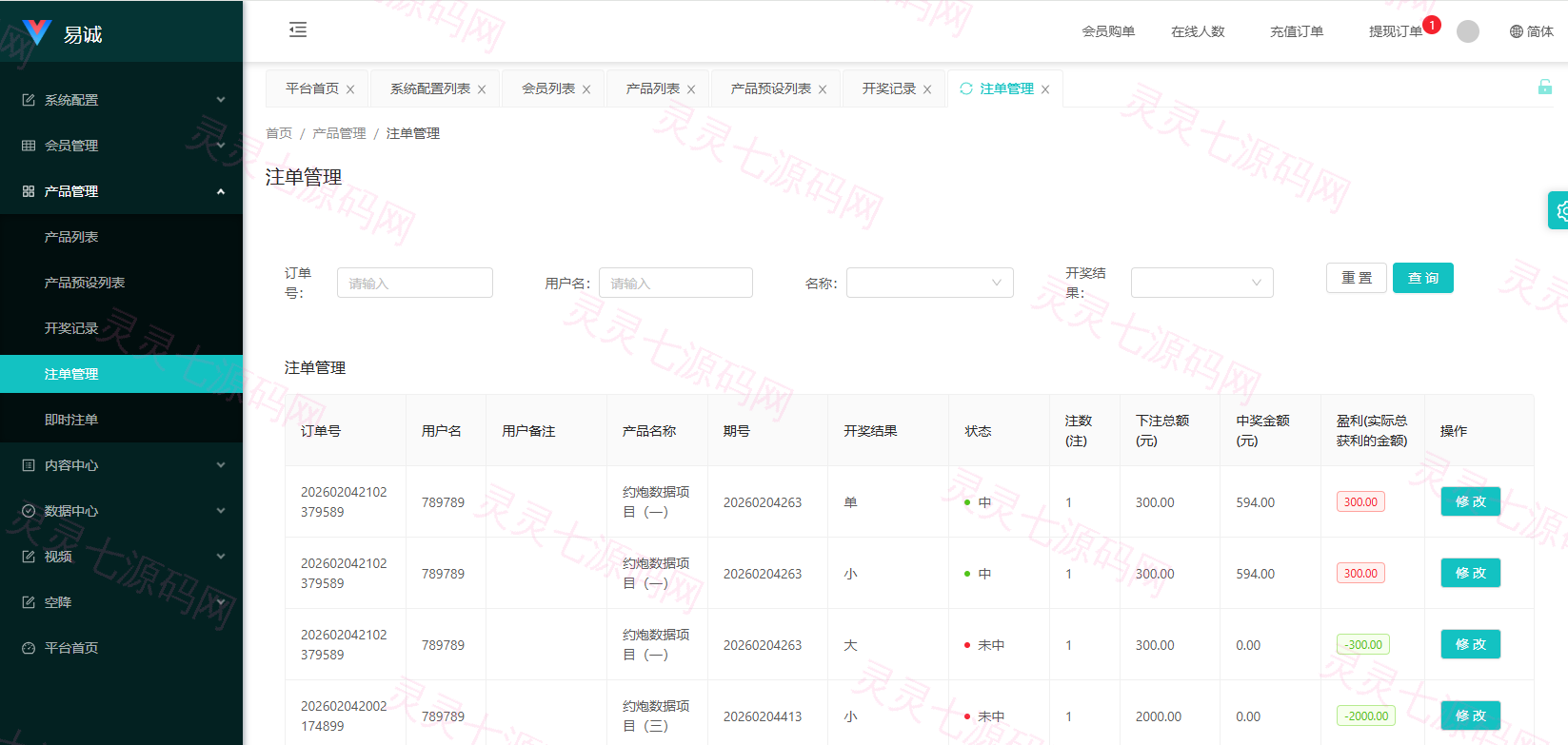Switch to the 开奖记录 tab

tap(889, 88)
